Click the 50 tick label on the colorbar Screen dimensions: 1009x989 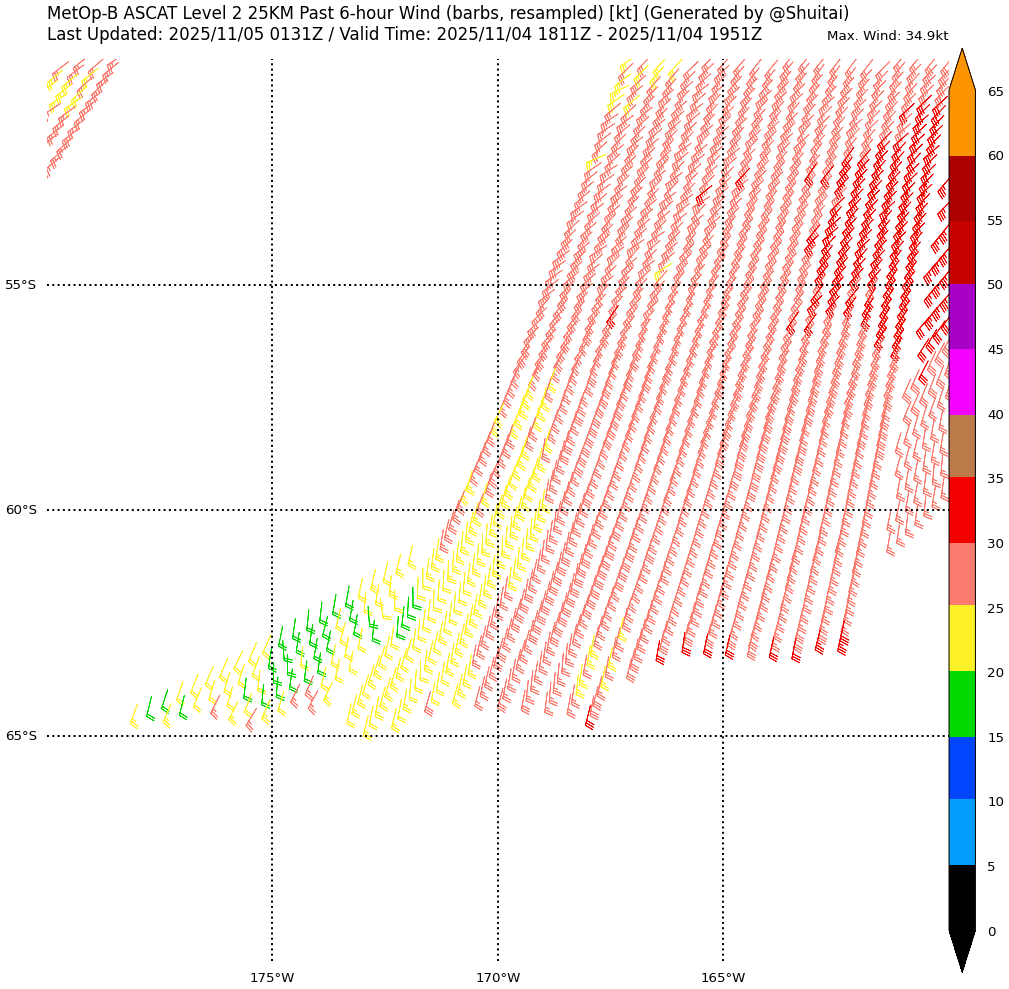point(995,285)
